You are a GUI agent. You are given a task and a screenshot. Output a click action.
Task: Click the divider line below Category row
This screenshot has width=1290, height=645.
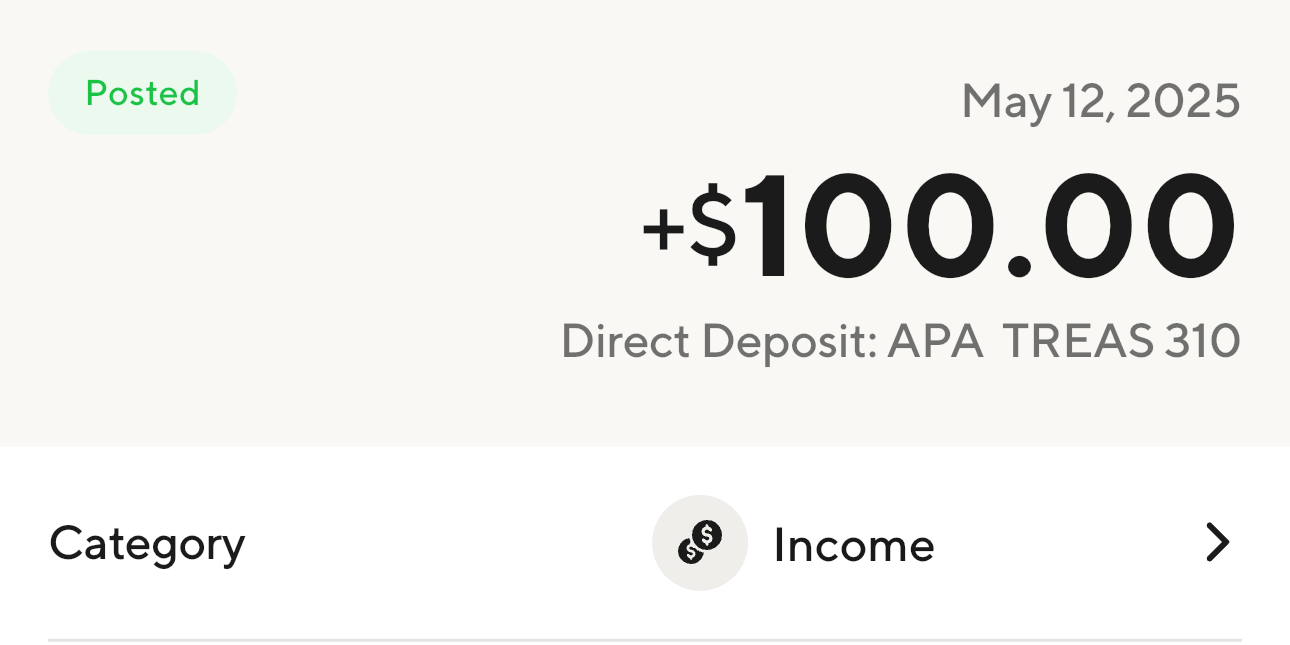pyautogui.click(x=645, y=639)
